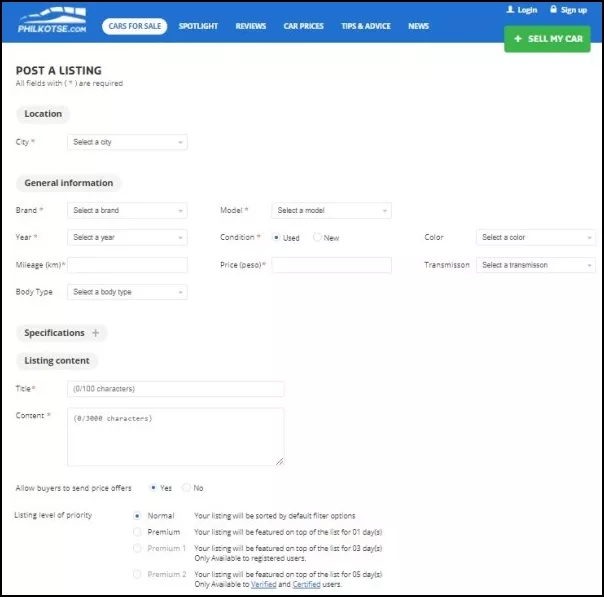Click "Listing level of priority" label

click(53, 515)
